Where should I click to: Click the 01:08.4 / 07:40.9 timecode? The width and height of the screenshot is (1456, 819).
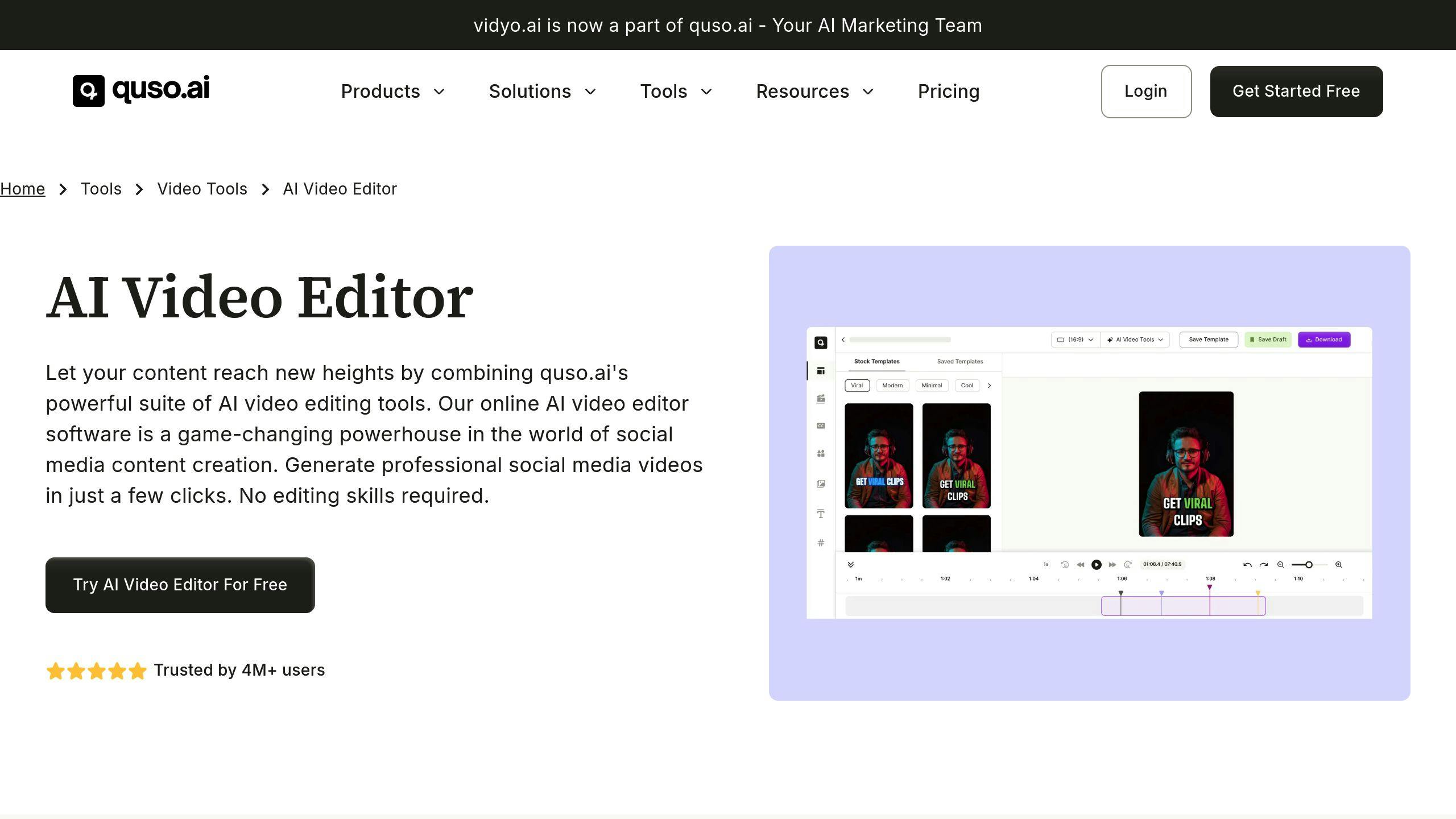[1163, 564]
